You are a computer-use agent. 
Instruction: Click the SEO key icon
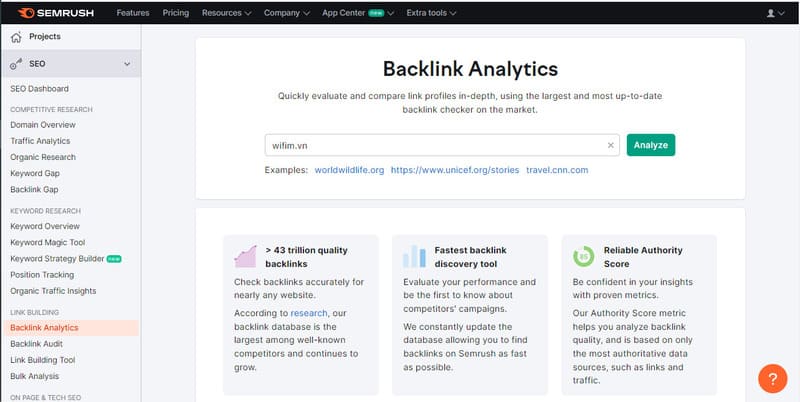[16, 64]
